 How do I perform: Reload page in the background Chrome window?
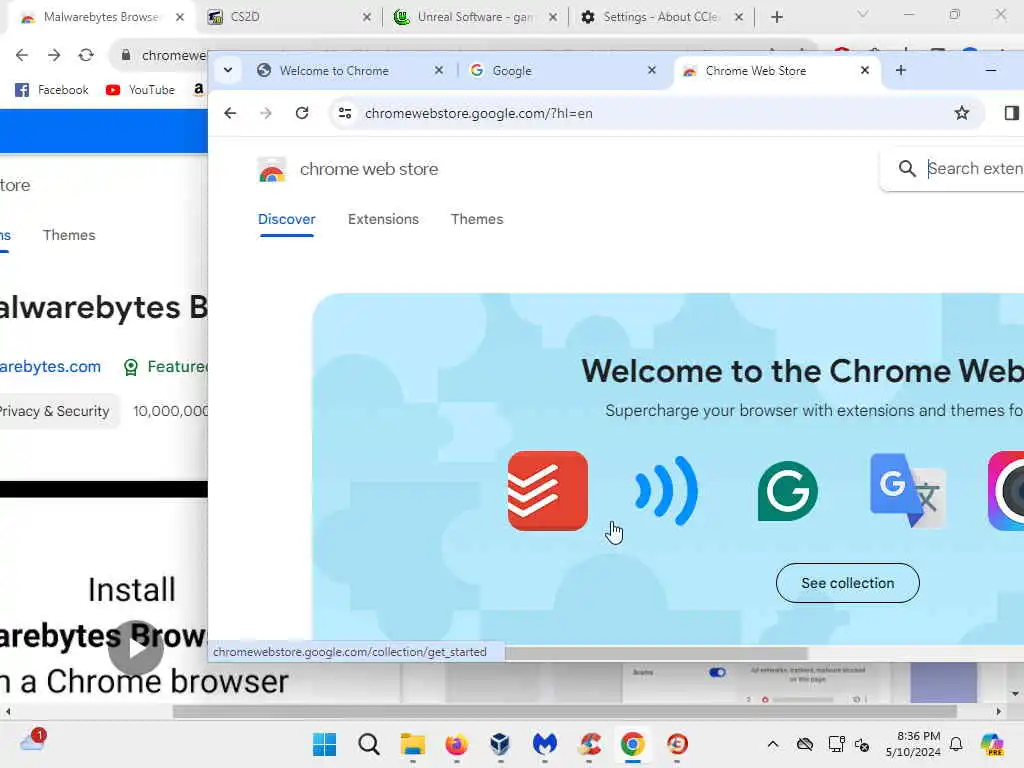pyautogui.click(x=86, y=55)
